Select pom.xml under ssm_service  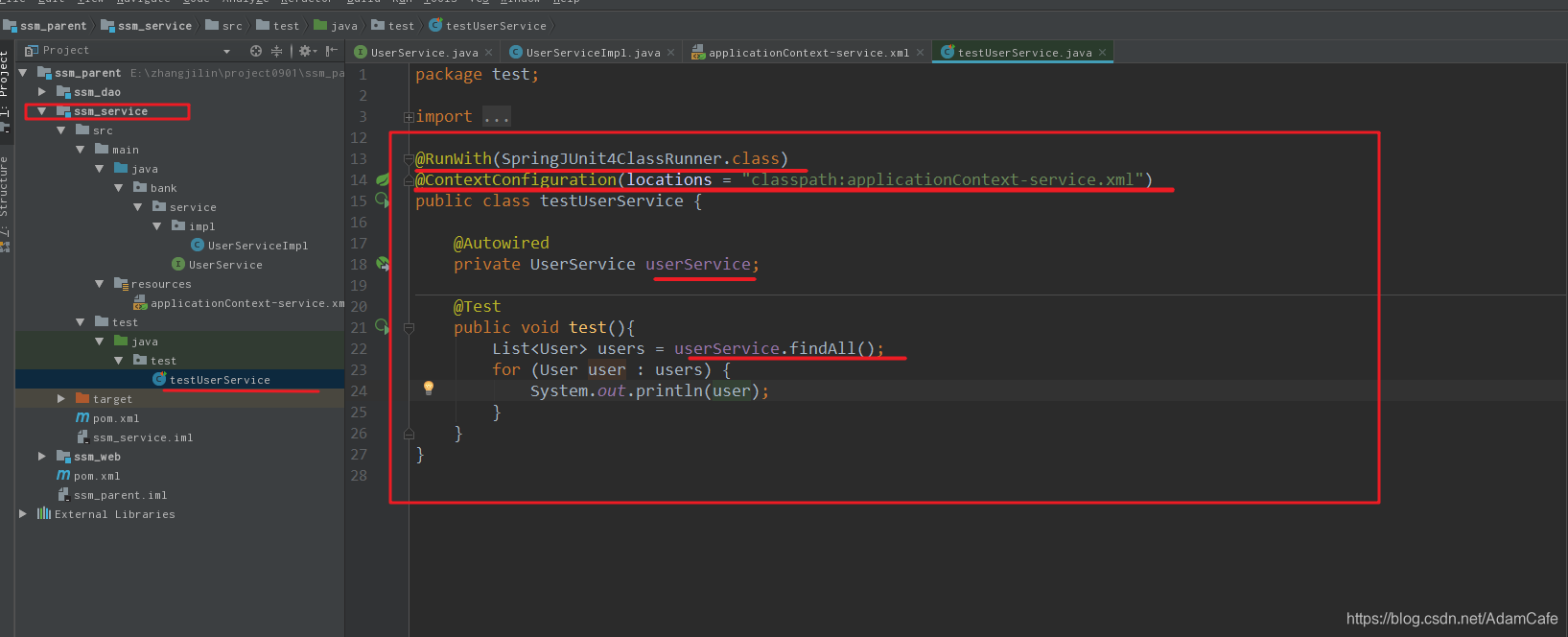tap(107, 418)
